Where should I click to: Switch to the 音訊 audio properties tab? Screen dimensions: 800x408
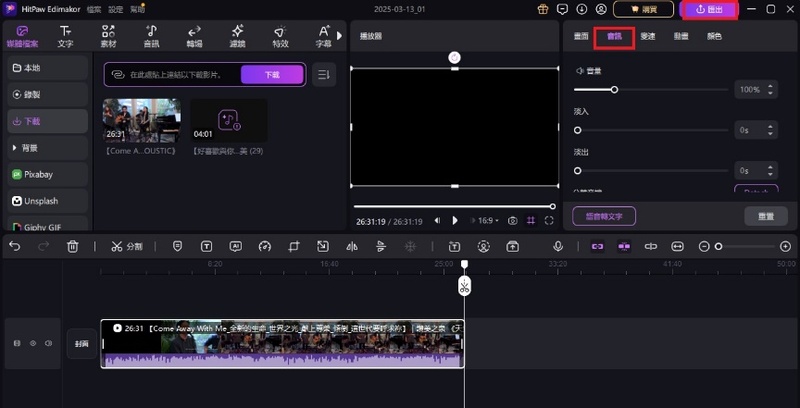[x=614, y=37]
